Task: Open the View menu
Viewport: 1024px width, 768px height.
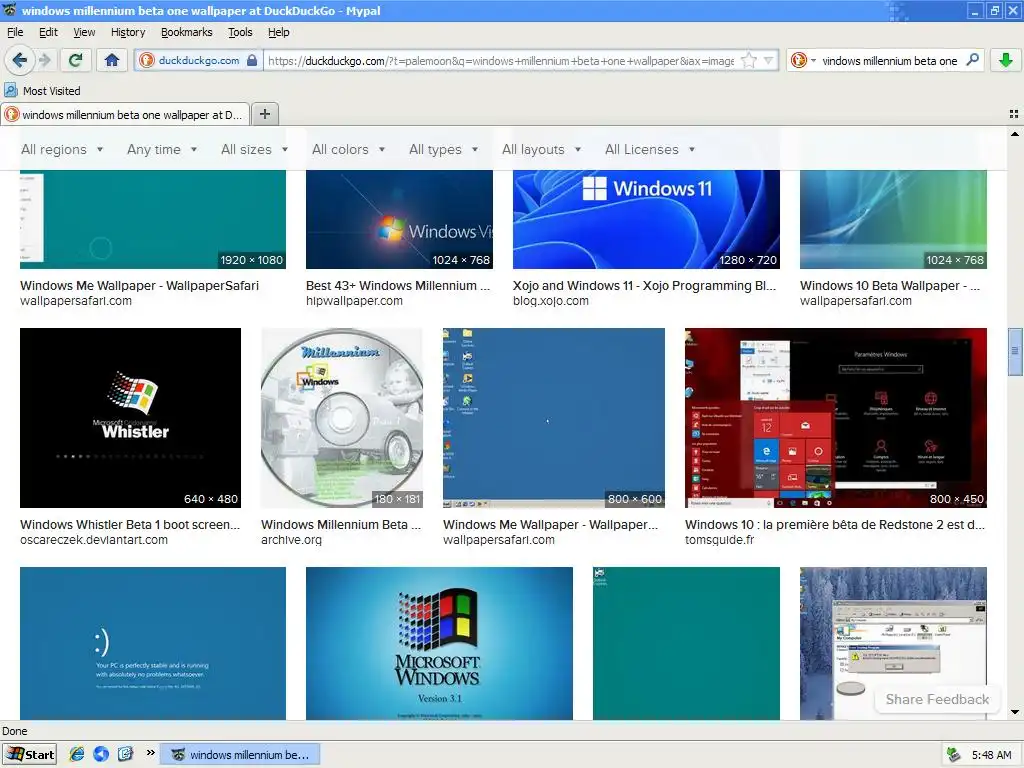Action: (x=84, y=32)
